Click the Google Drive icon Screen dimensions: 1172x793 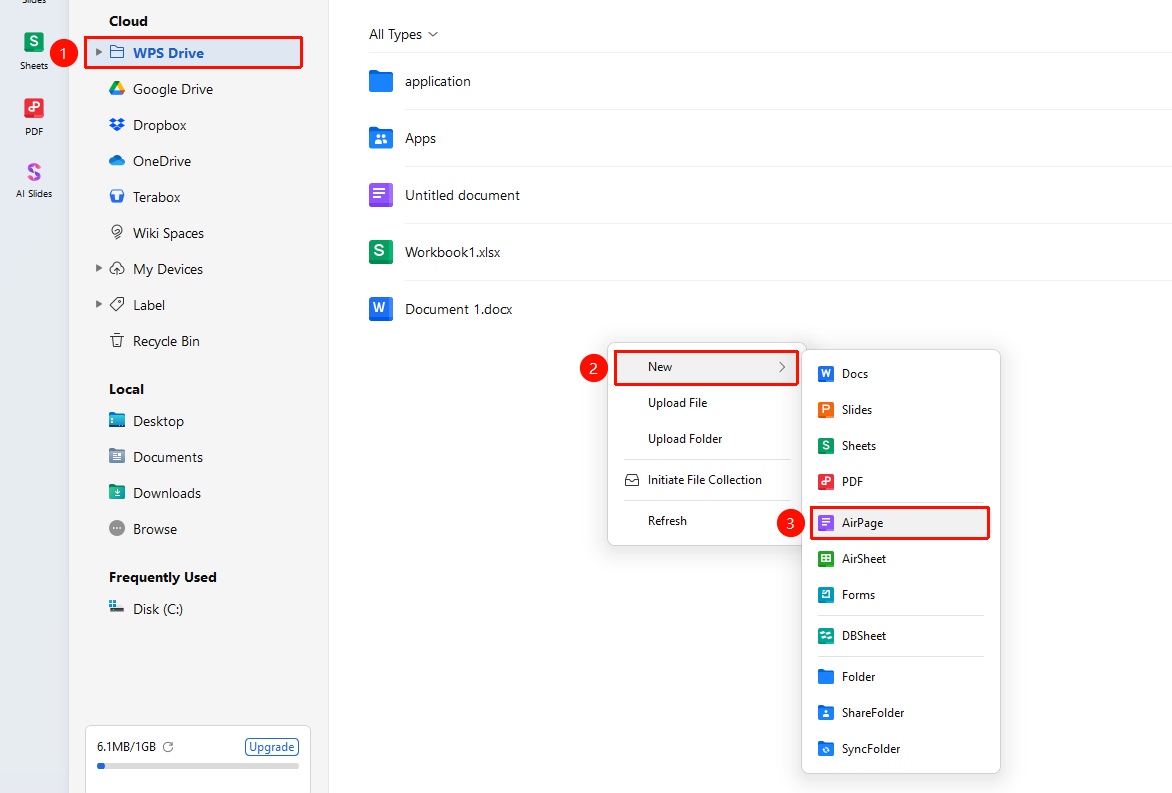pyautogui.click(x=117, y=89)
